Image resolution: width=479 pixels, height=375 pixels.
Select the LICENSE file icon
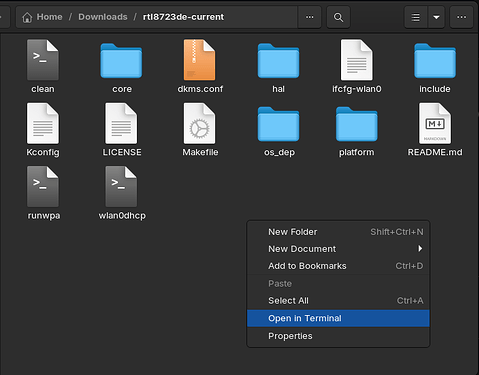[x=121, y=123]
